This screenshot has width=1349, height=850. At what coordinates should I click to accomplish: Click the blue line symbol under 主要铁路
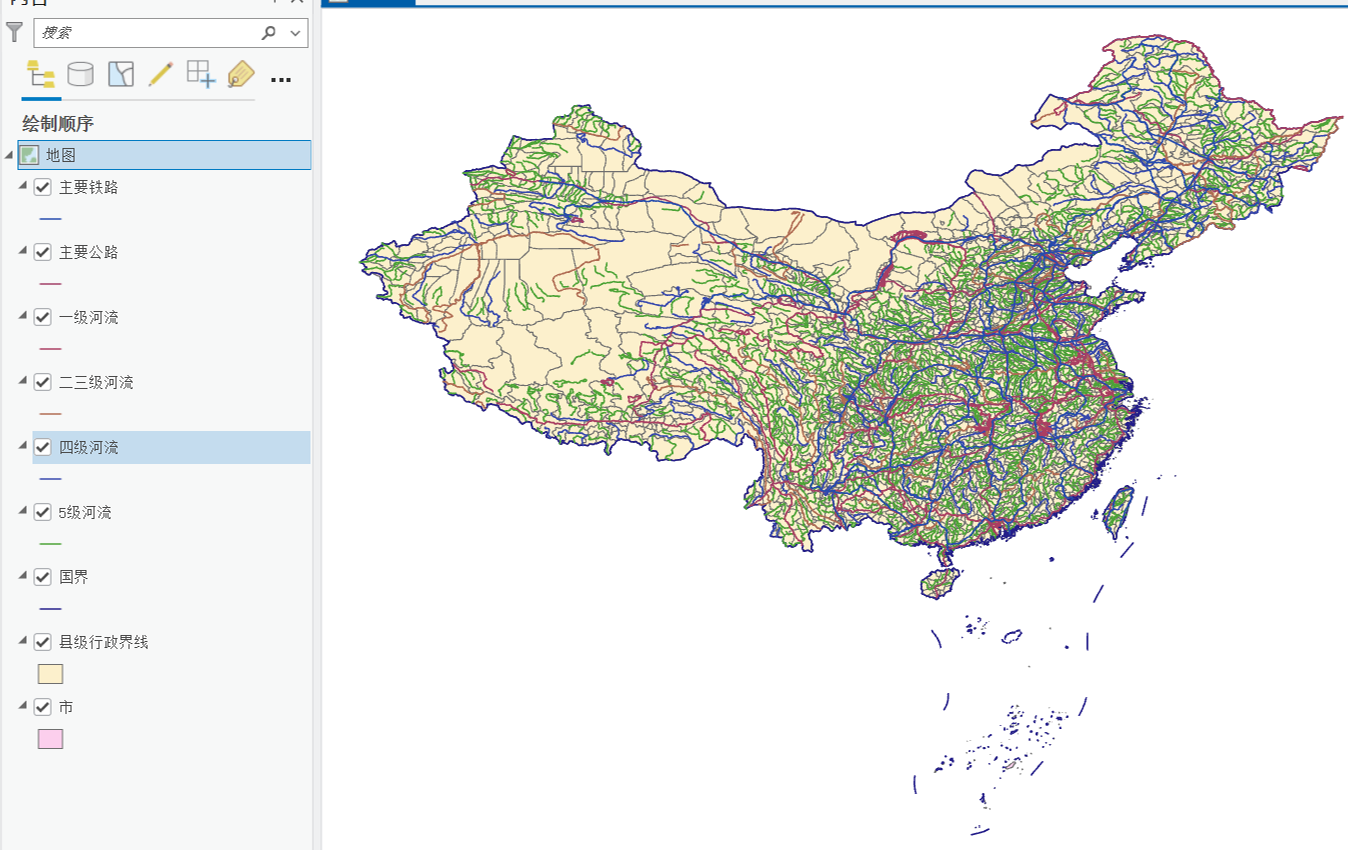pos(50,219)
